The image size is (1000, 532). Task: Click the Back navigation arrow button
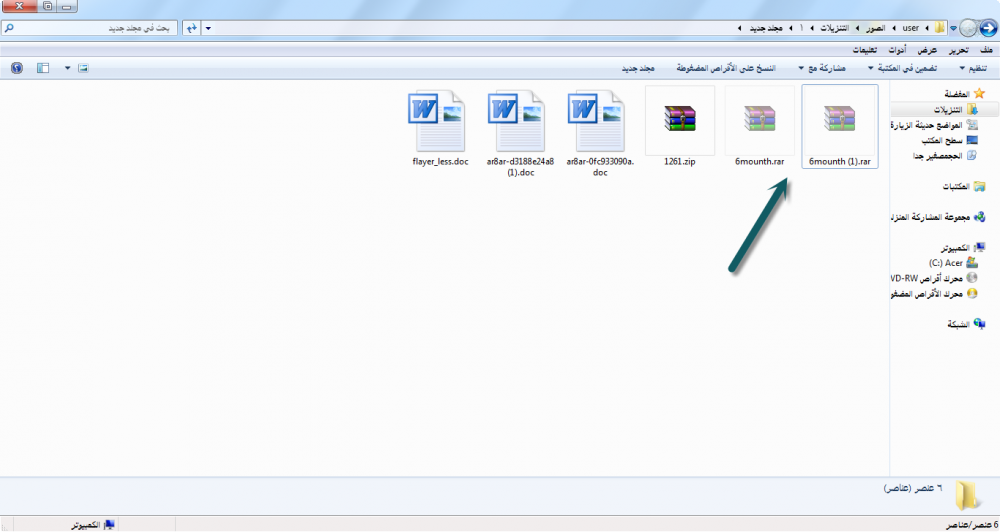coord(988,28)
